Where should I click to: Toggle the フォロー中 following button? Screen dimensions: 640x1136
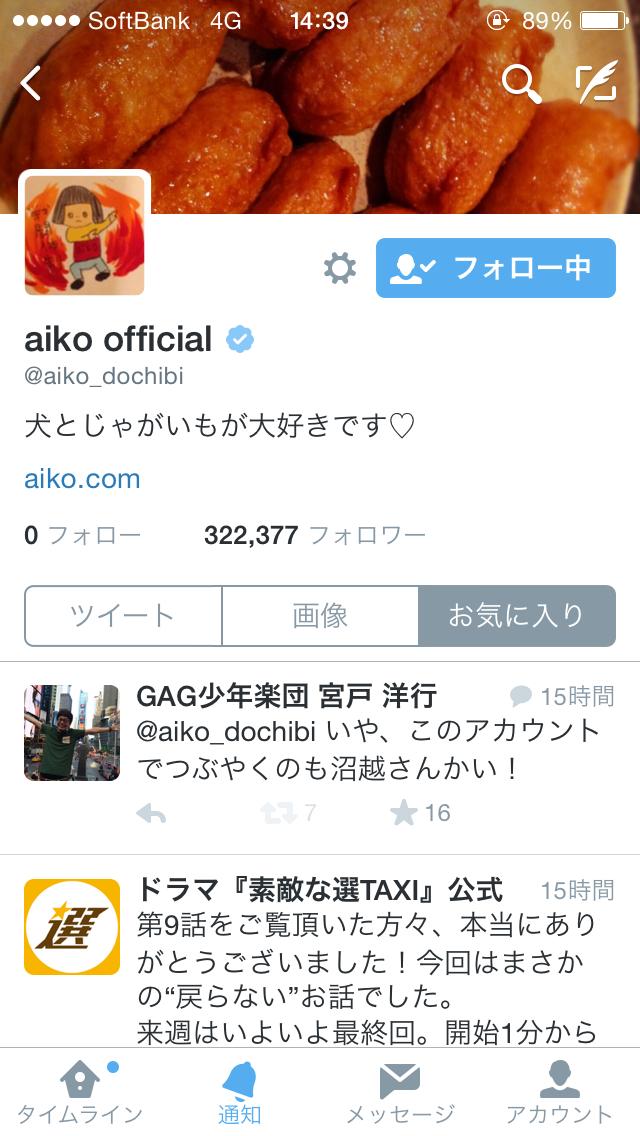click(x=496, y=268)
